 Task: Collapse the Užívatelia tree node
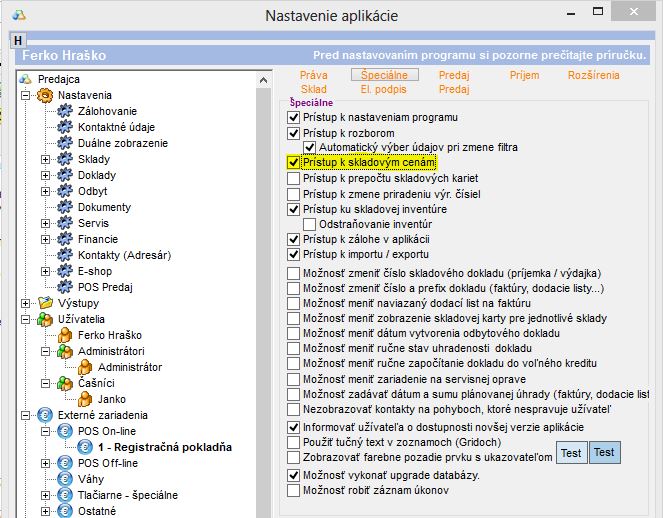point(25,319)
